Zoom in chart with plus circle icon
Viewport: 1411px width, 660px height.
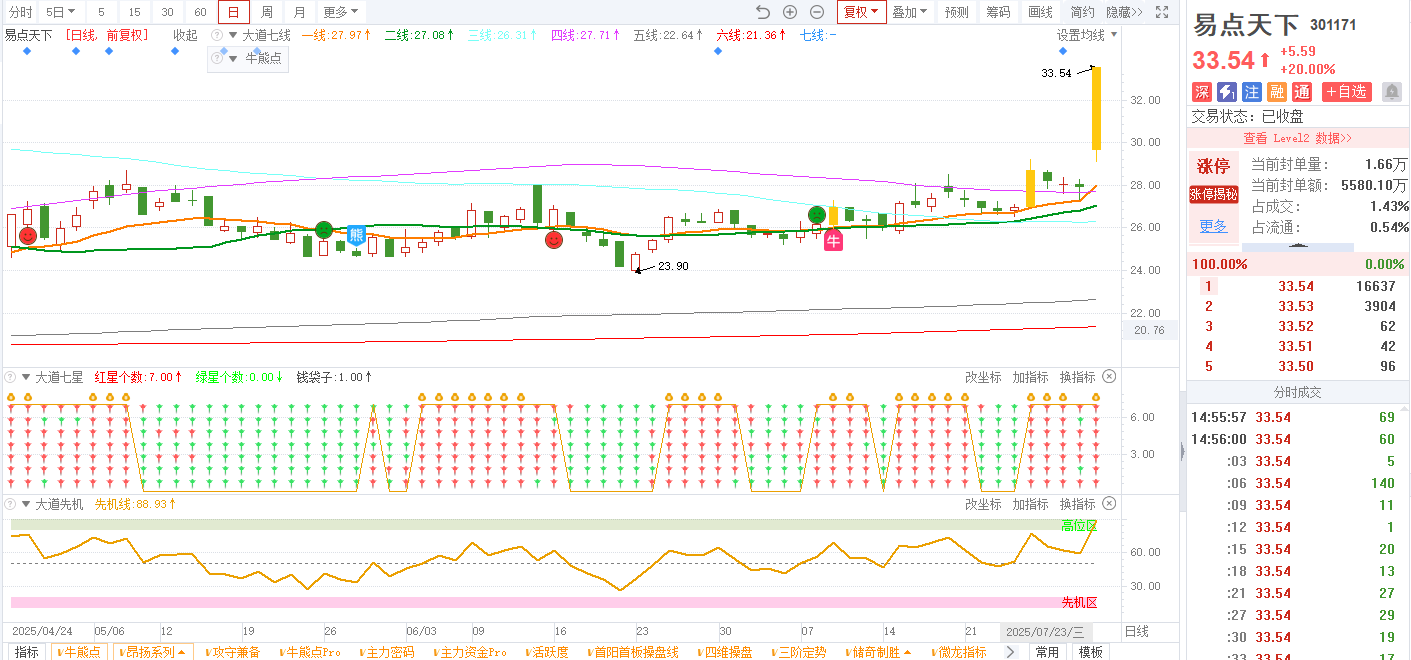tap(790, 12)
